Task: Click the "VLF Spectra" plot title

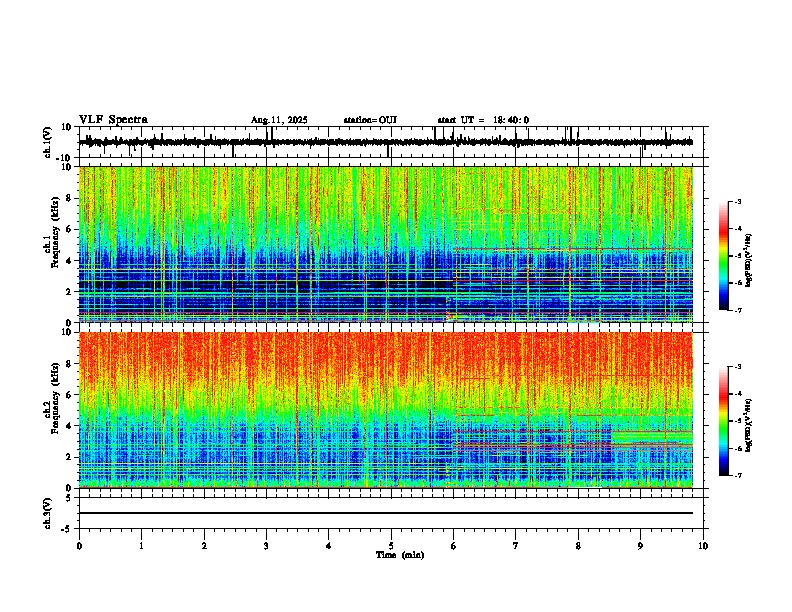Action: coord(113,120)
